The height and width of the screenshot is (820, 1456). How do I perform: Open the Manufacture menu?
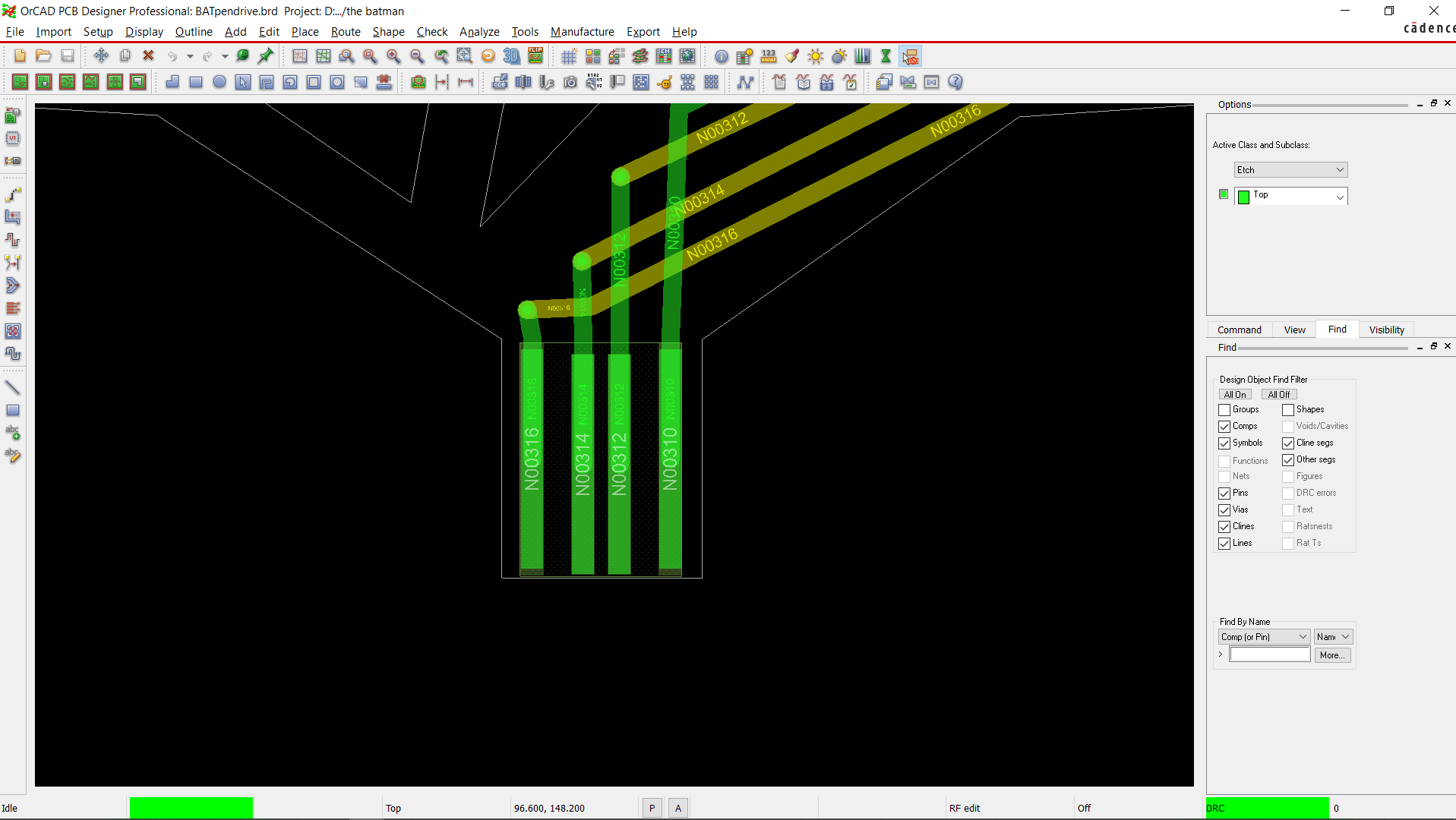(x=582, y=32)
